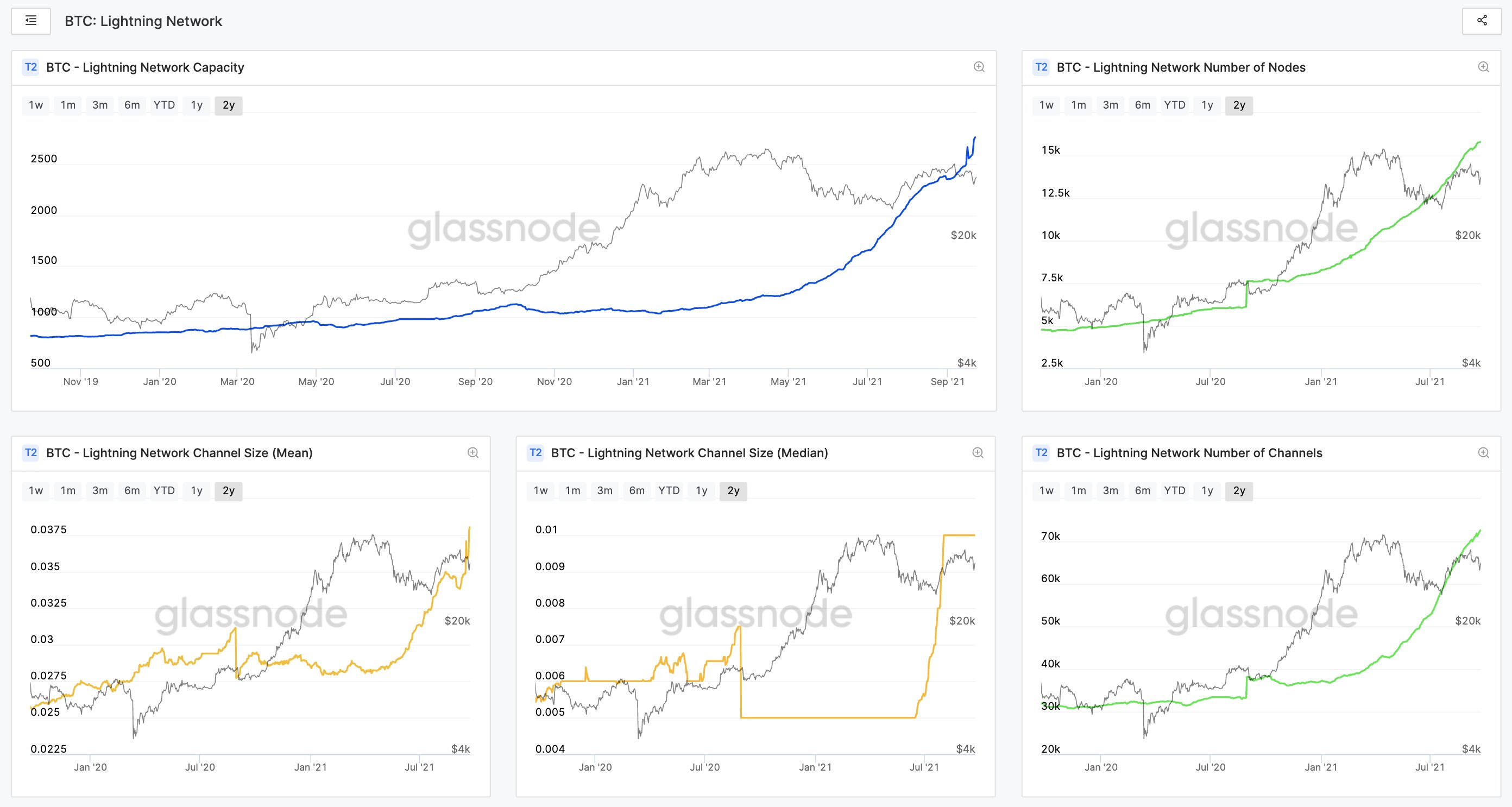Click the share icon button
The height and width of the screenshot is (807, 1512).
click(1482, 21)
